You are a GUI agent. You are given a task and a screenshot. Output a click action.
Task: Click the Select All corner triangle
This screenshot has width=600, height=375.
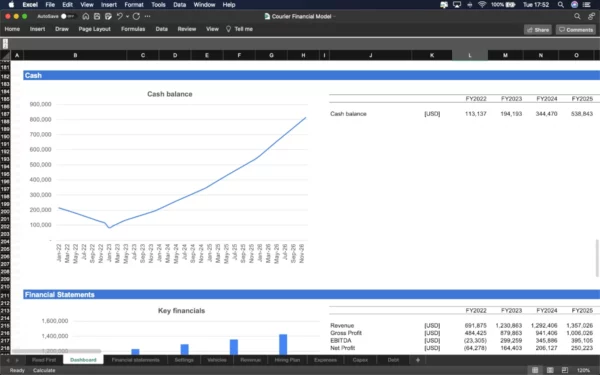[5, 55]
